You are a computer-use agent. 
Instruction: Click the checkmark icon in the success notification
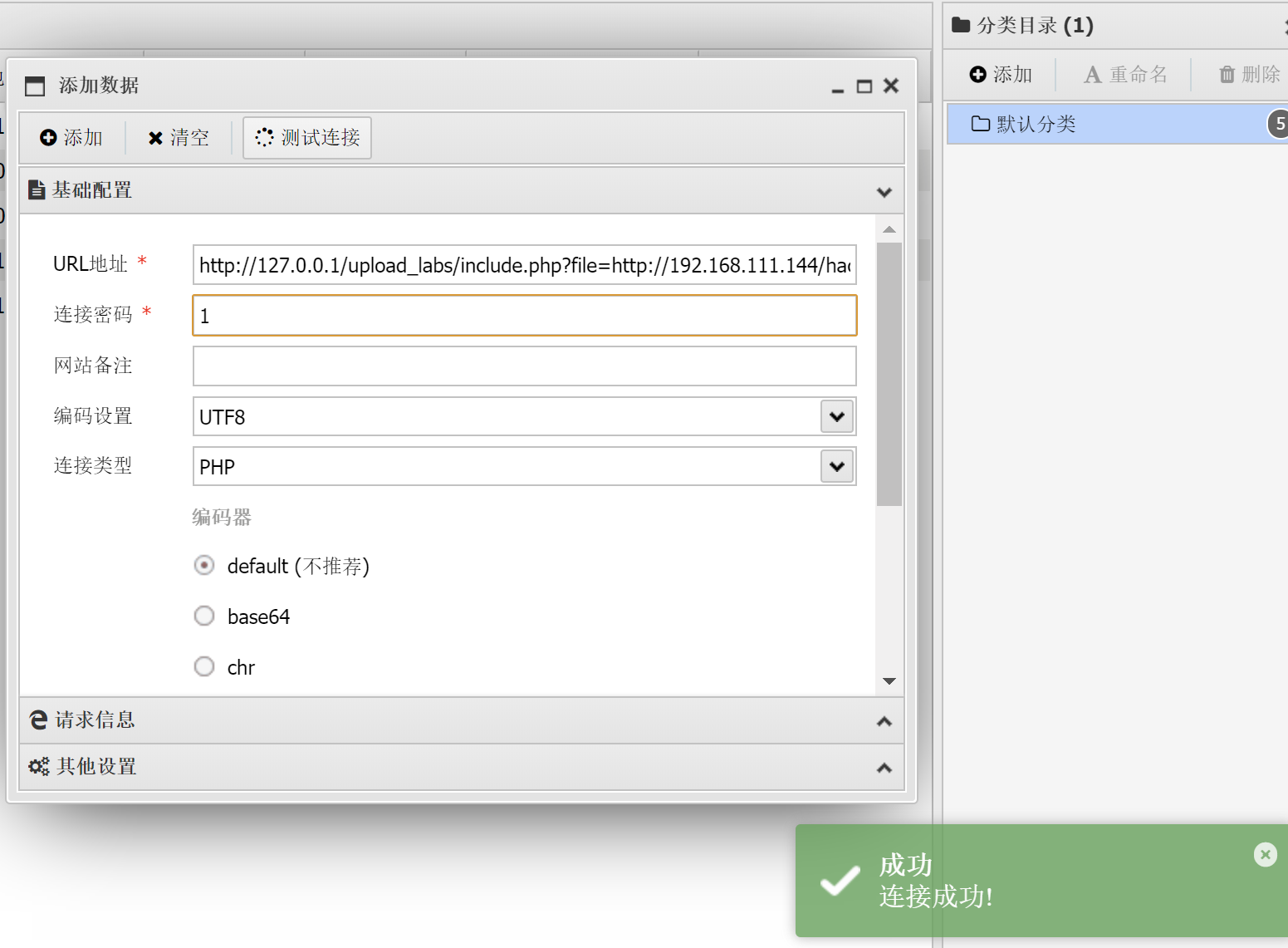840,881
